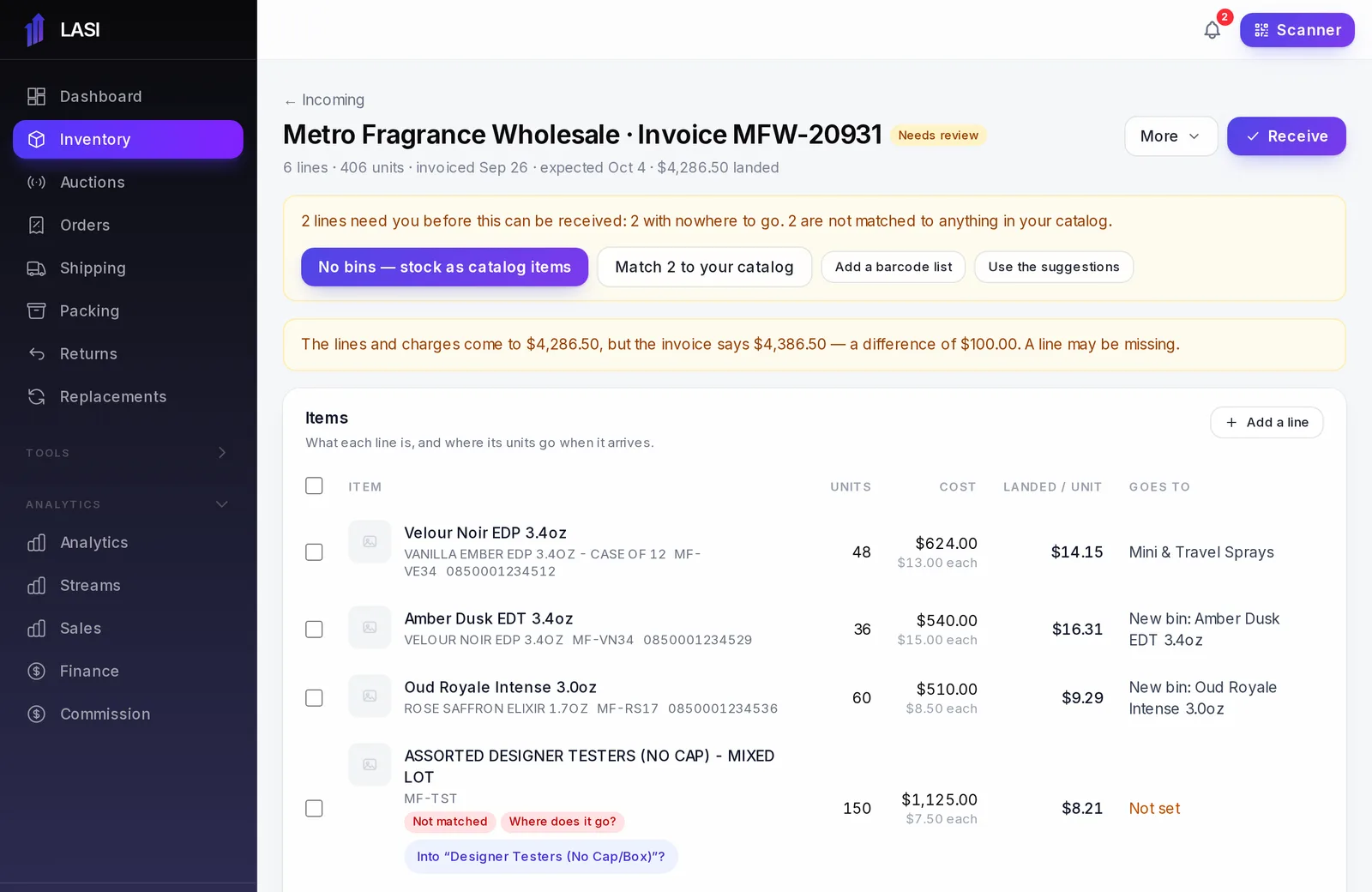Click the Where does it go? tag
Viewport: 1372px width, 892px height.
click(x=563, y=822)
